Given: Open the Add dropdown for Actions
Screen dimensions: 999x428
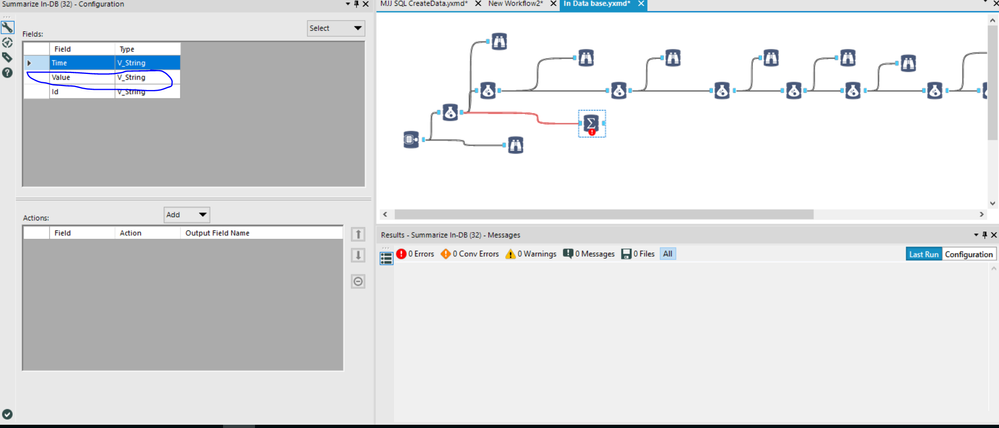Looking at the screenshot, I should (x=187, y=215).
